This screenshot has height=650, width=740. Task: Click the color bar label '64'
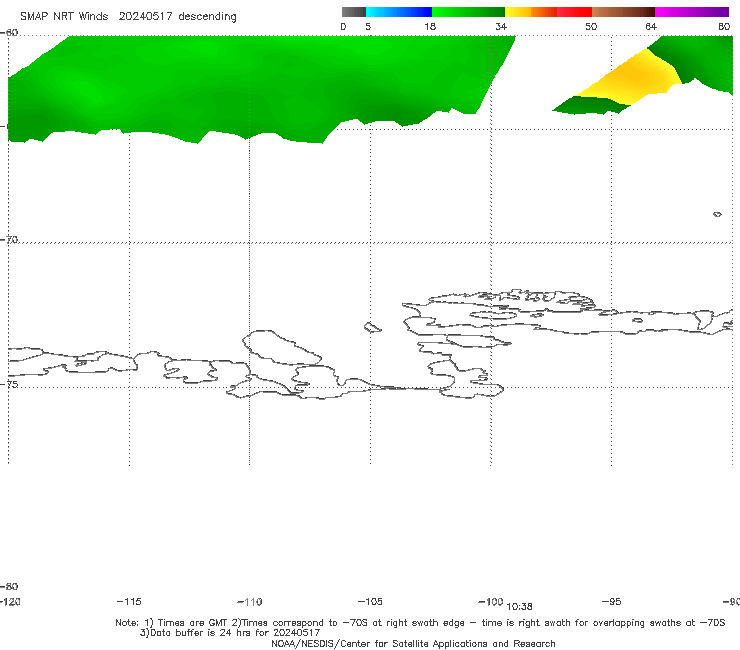click(x=651, y=26)
